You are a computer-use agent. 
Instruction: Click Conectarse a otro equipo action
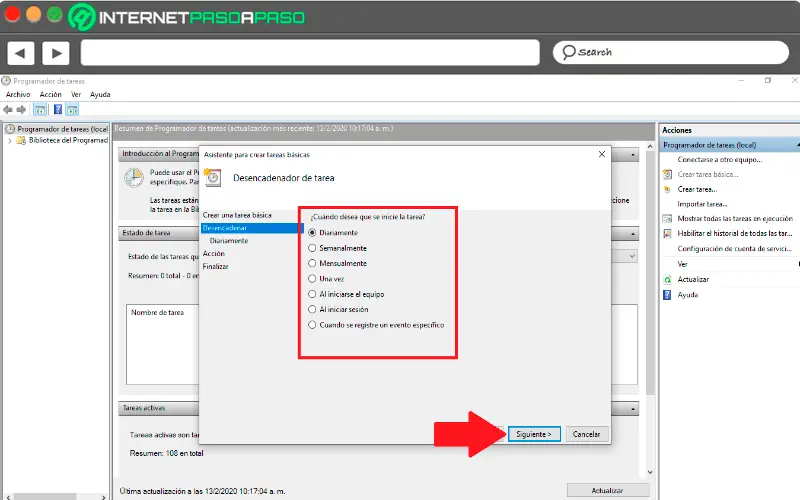(719, 160)
